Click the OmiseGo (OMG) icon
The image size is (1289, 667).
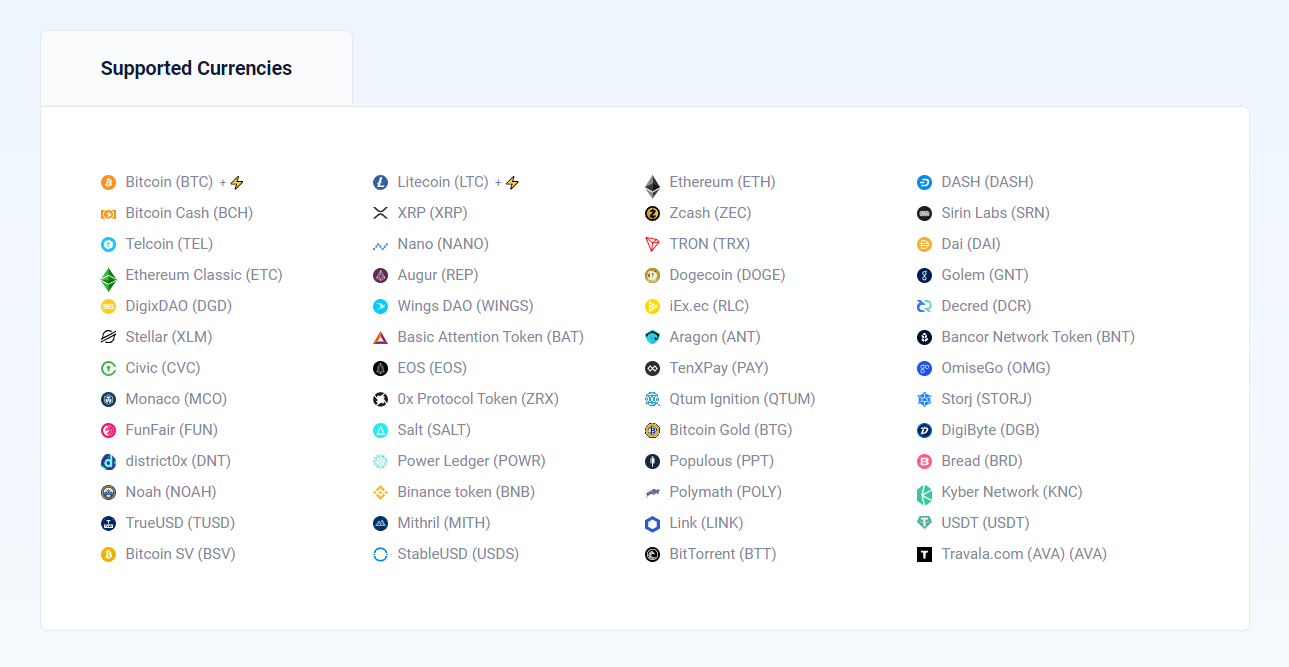(924, 369)
